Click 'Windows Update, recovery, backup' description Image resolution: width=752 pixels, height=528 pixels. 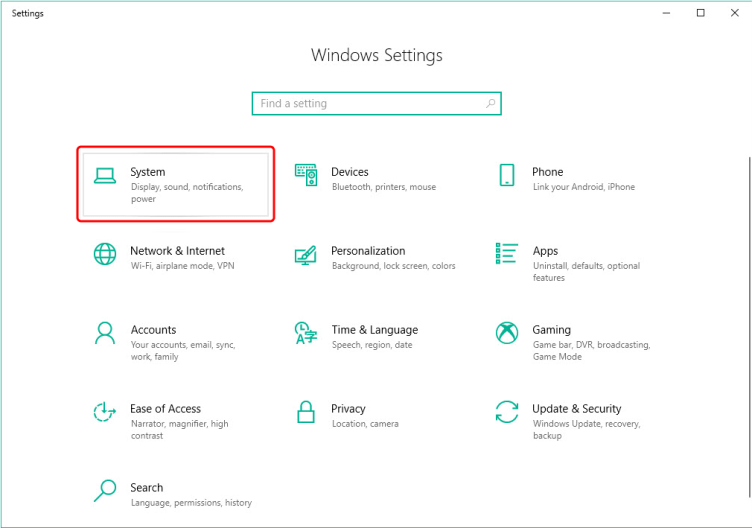(x=587, y=430)
